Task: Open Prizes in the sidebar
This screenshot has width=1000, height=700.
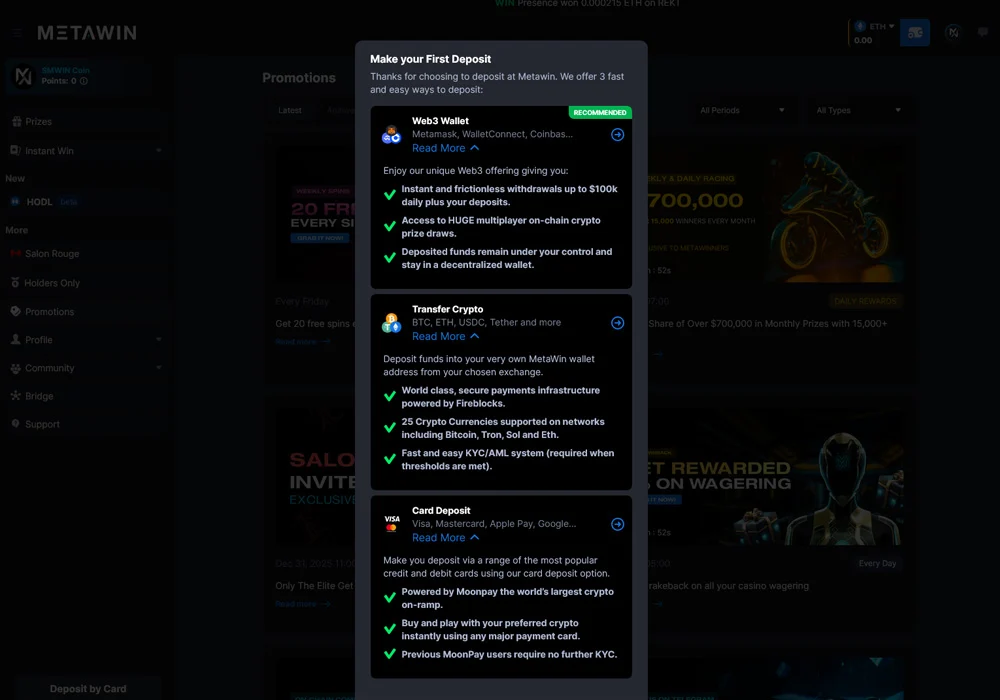Action: click(38, 122)
